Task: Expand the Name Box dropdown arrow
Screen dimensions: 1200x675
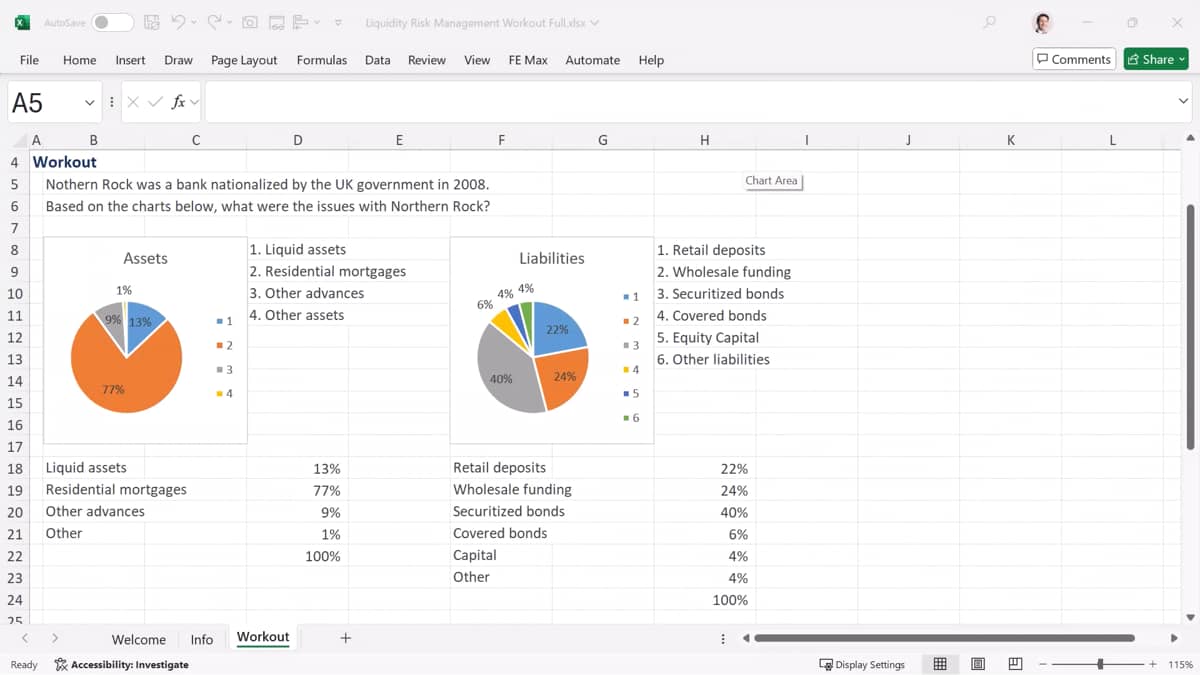Action: 90,102
